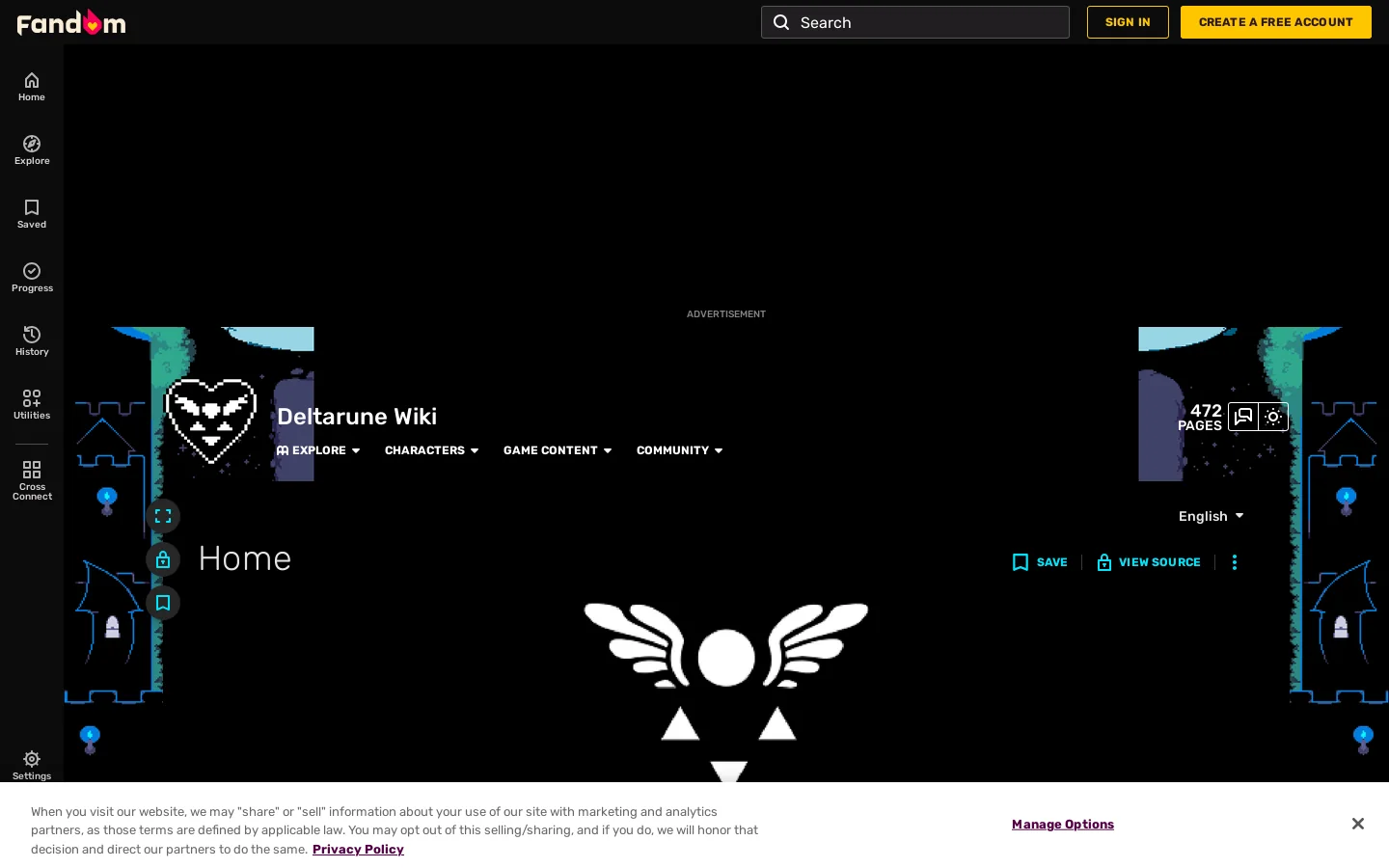Open the English language dropdown
Image resolution: width=1389 pixels, height=868 pixels.
click(x=1212, y=516)
